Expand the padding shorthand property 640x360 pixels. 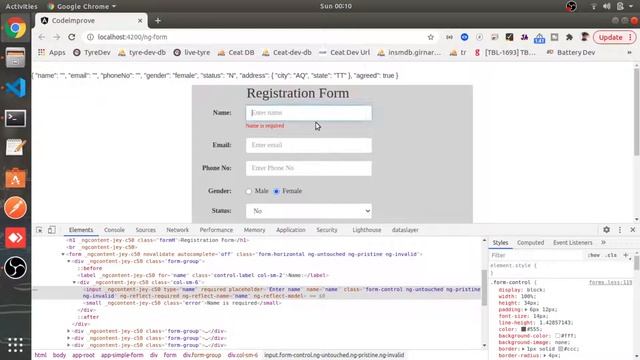coord(526,309)
